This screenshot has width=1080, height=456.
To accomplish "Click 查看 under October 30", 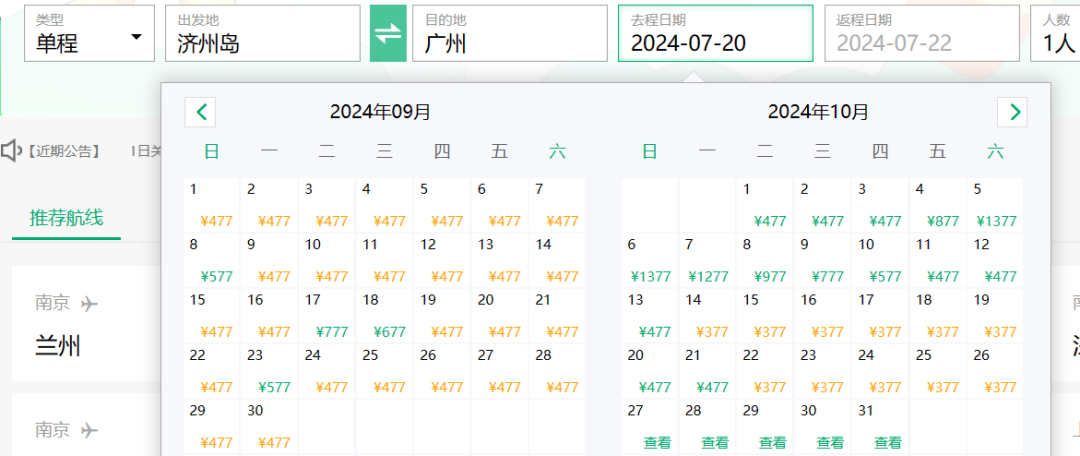I will [x=830, y=442].
